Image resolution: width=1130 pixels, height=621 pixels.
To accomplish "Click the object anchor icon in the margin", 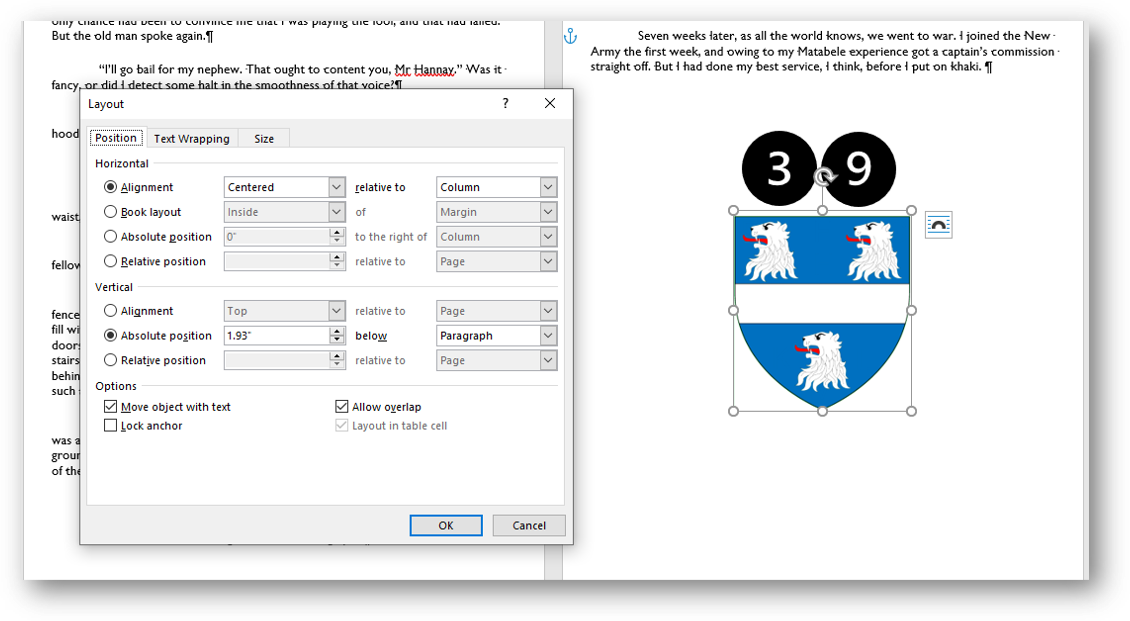I will pos(570,37).
